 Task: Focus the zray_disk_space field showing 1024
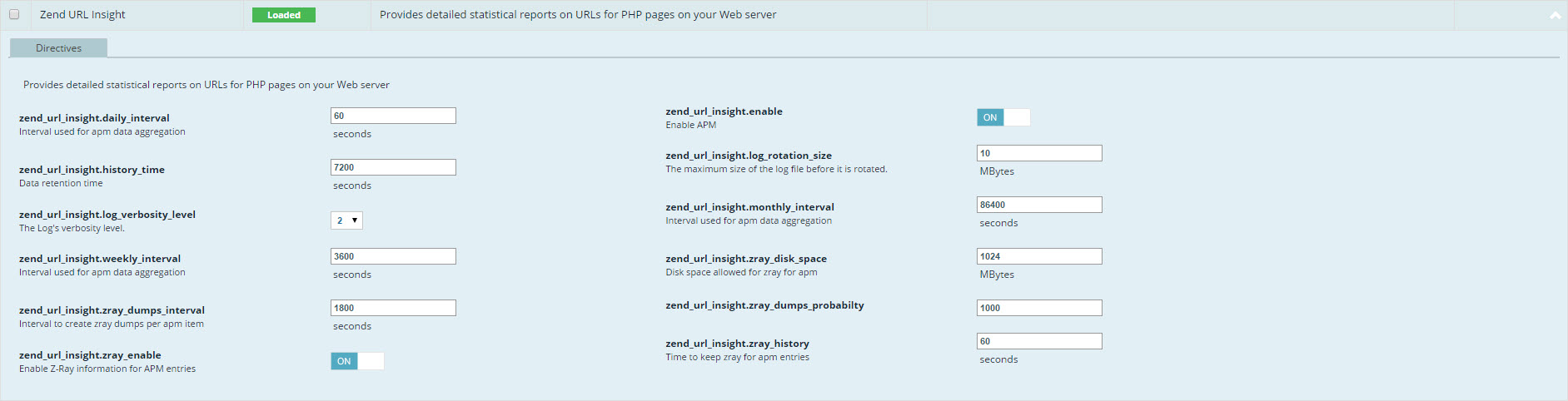1038,256
